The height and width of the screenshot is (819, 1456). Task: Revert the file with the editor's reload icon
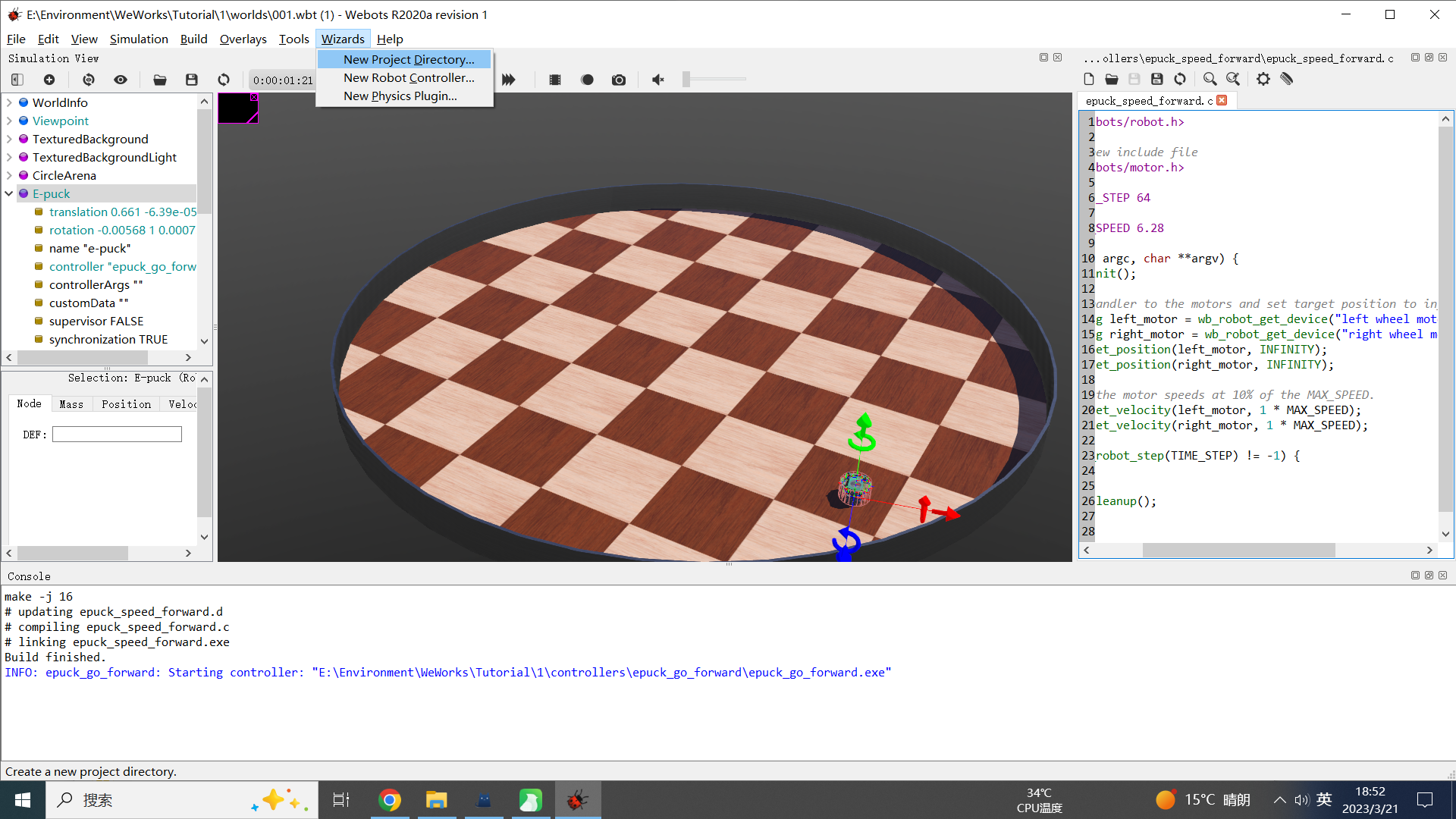(1180, 79)
